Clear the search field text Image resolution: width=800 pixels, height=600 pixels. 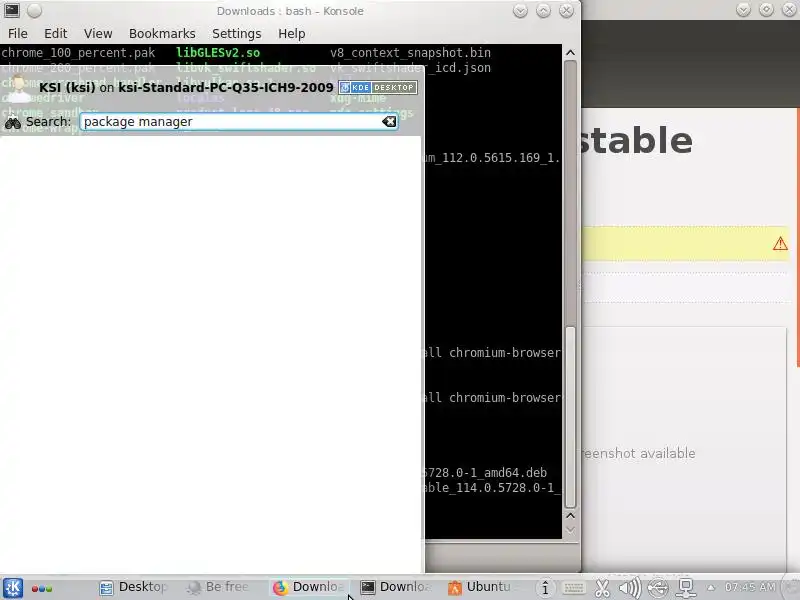click(389, 121)
